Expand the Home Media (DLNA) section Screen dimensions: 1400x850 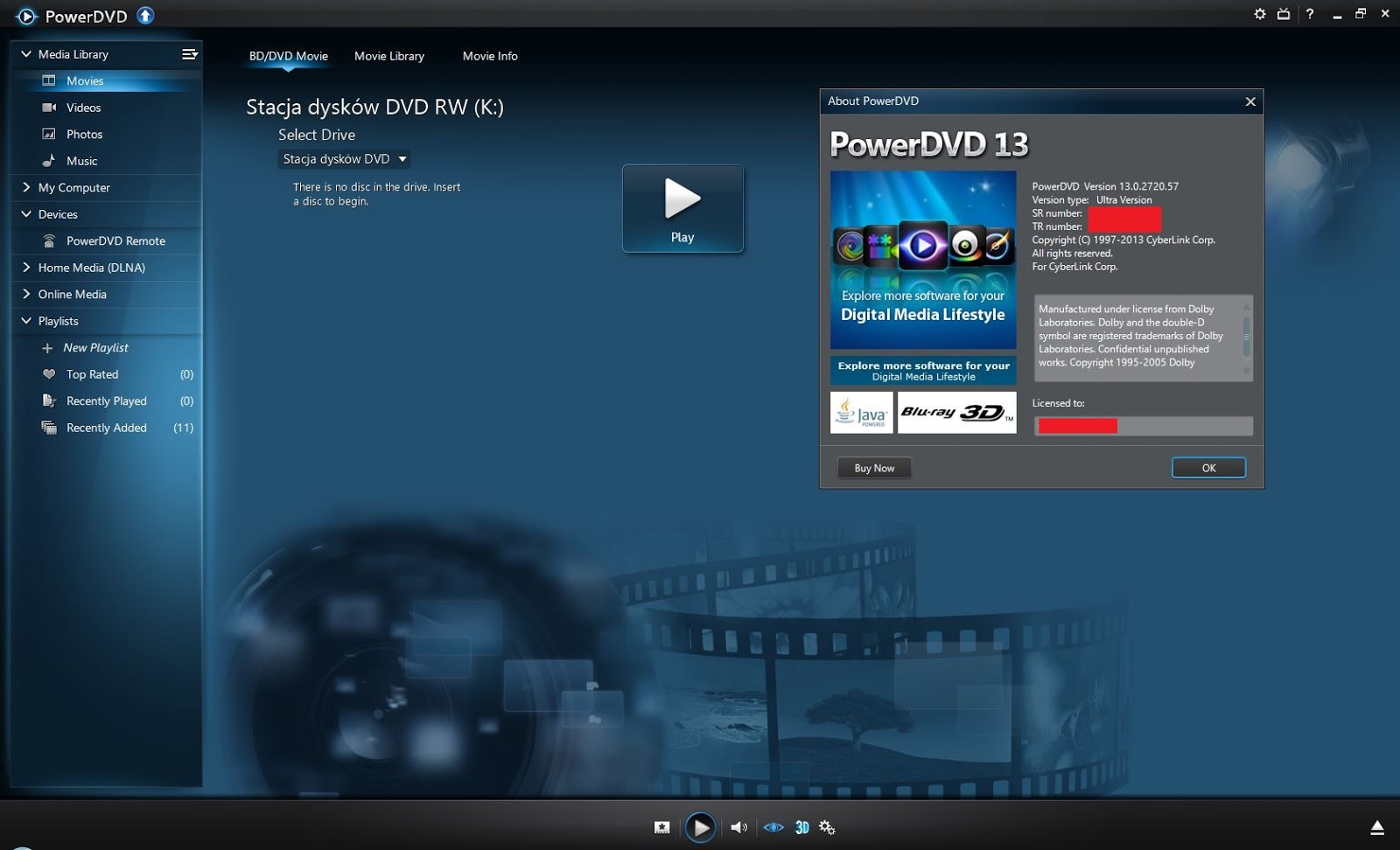26,268
